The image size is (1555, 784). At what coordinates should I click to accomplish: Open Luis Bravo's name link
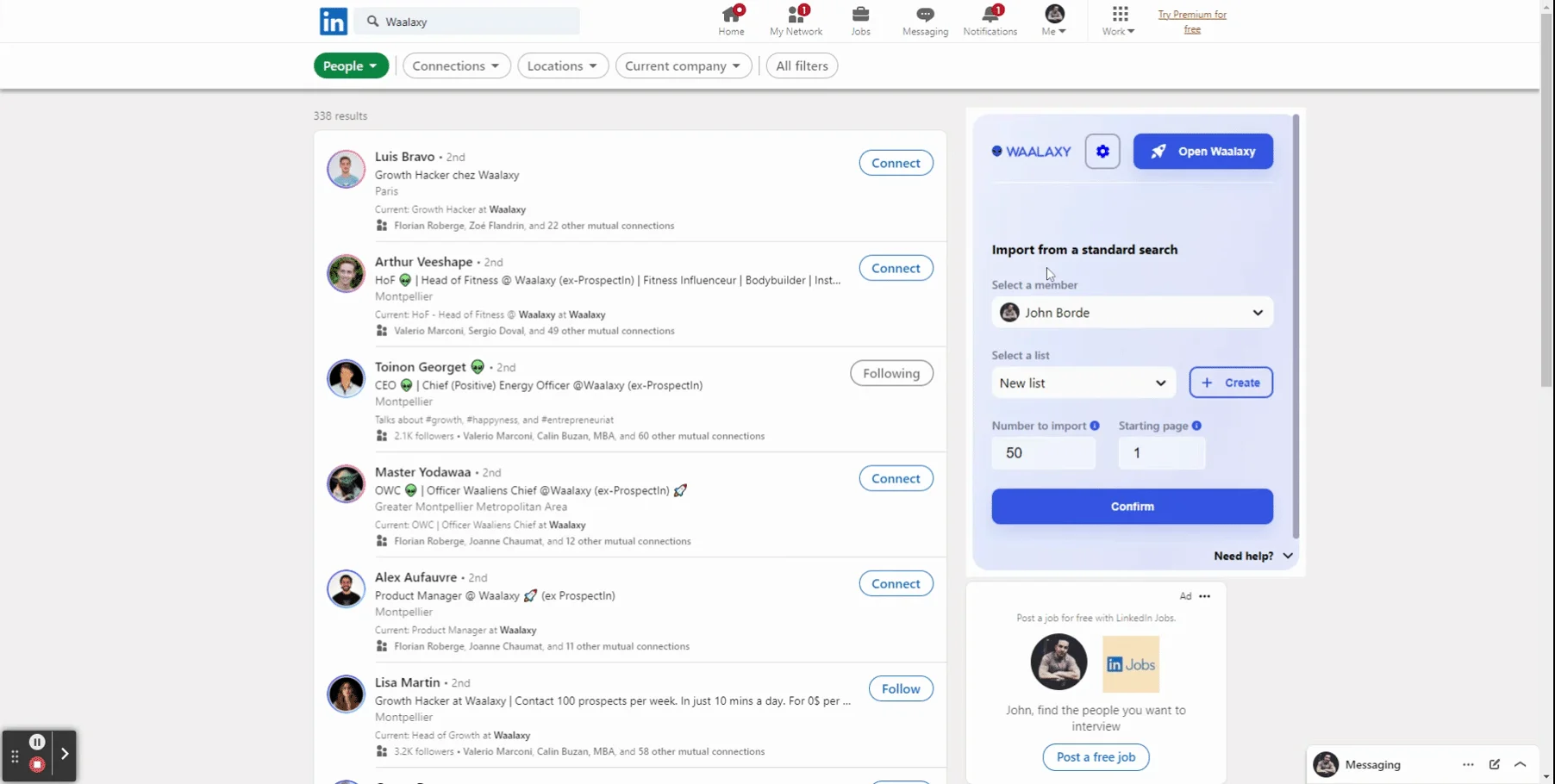click(x=404, y=156)
